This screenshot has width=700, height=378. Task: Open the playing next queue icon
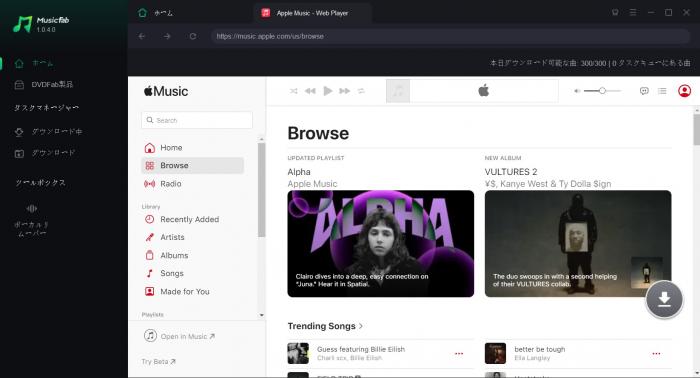click(x=662, y=91)
